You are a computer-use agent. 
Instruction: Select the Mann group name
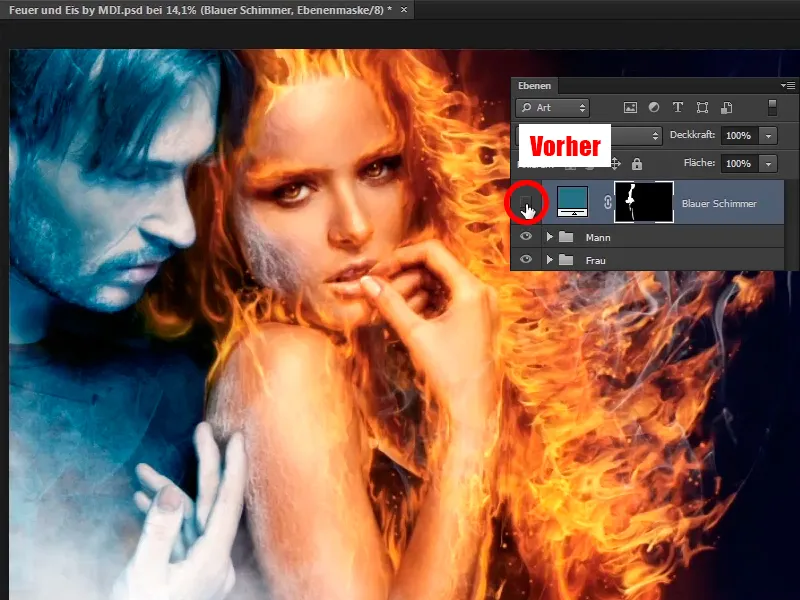tap(598, 238)
